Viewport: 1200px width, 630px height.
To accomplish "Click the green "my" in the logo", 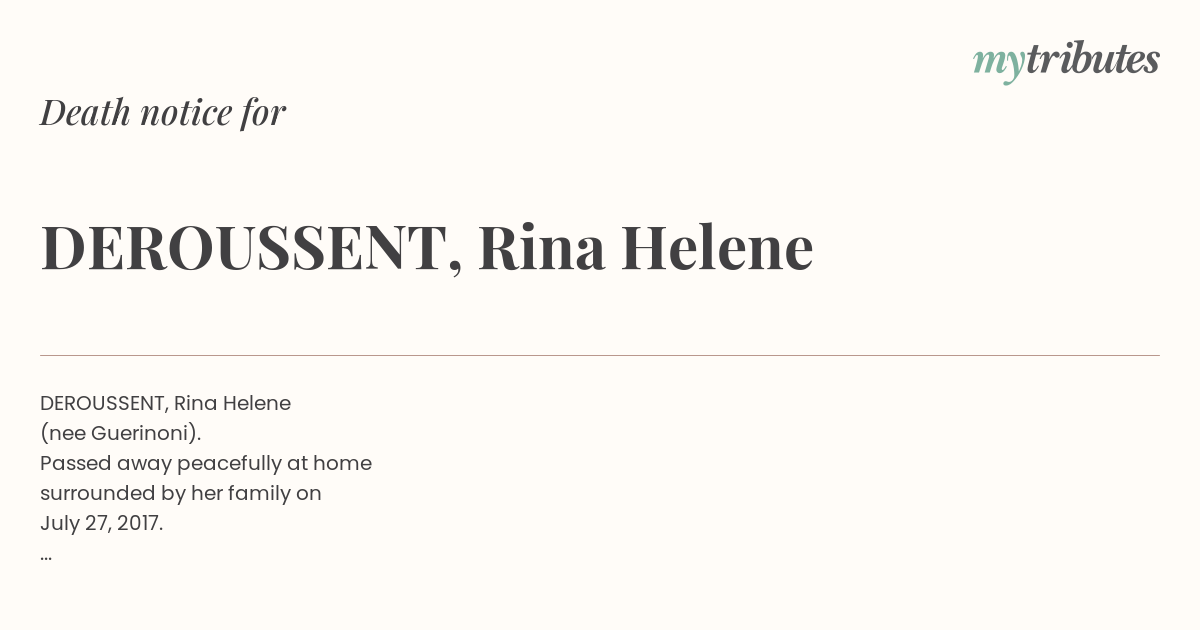I will [998, 64].
